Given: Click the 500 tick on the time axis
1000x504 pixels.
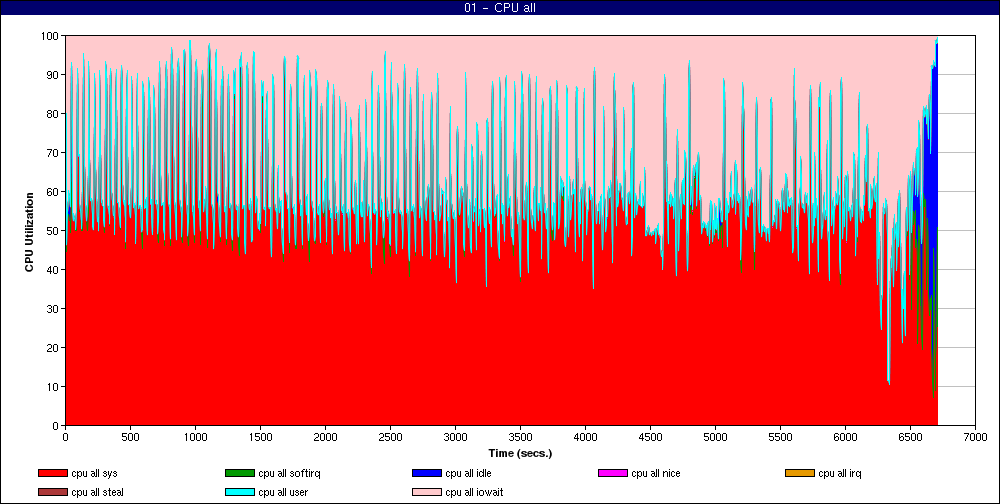Looking at the screenshot, I should point(131,438).
